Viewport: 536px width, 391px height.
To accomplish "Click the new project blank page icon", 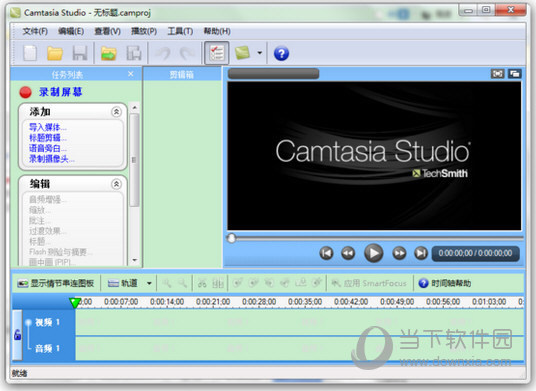I will click(30, 53).
